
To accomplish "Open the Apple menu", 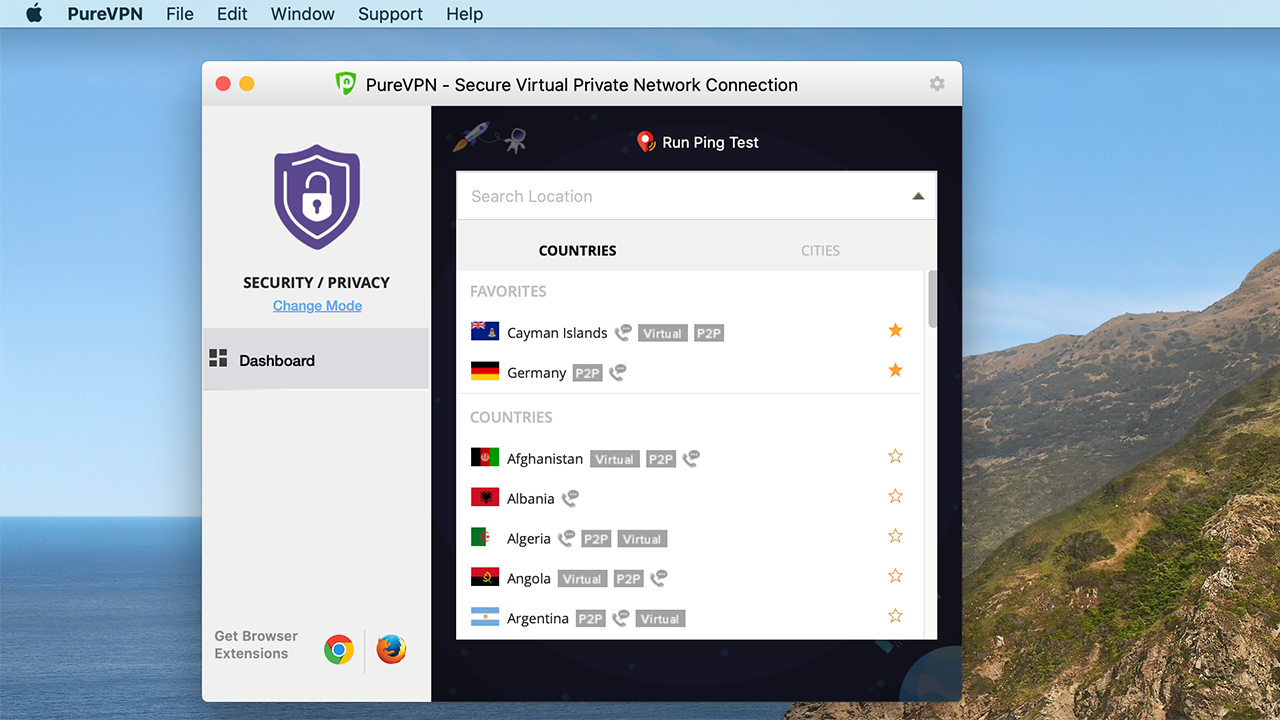I will click(x=34, y=14).
